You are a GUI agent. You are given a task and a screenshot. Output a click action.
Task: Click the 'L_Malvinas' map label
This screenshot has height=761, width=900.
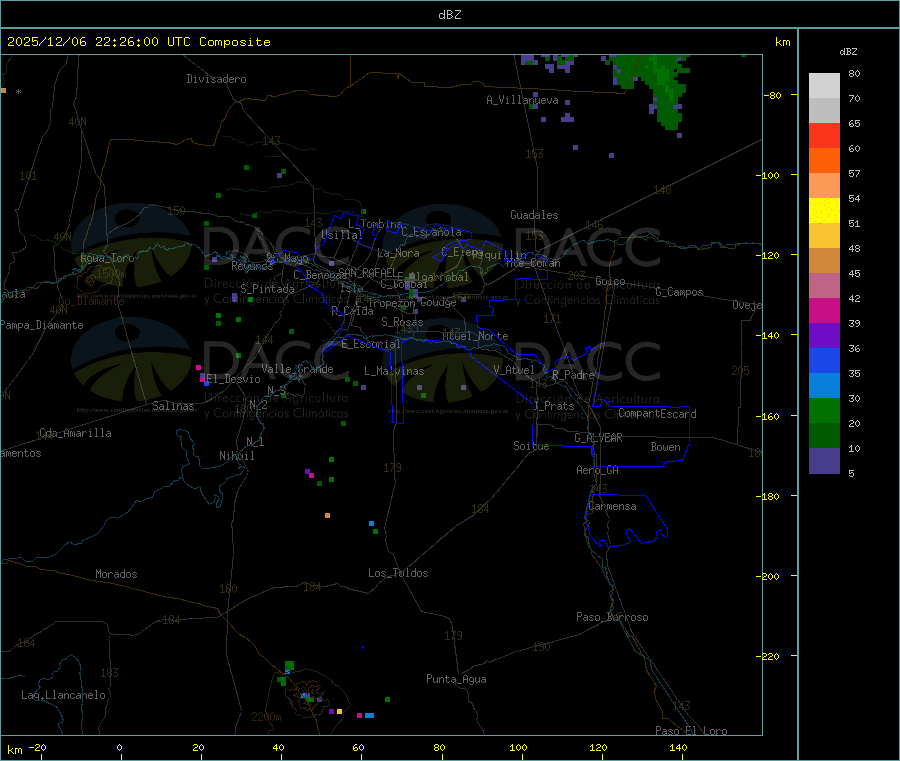(x=394, y=371)
